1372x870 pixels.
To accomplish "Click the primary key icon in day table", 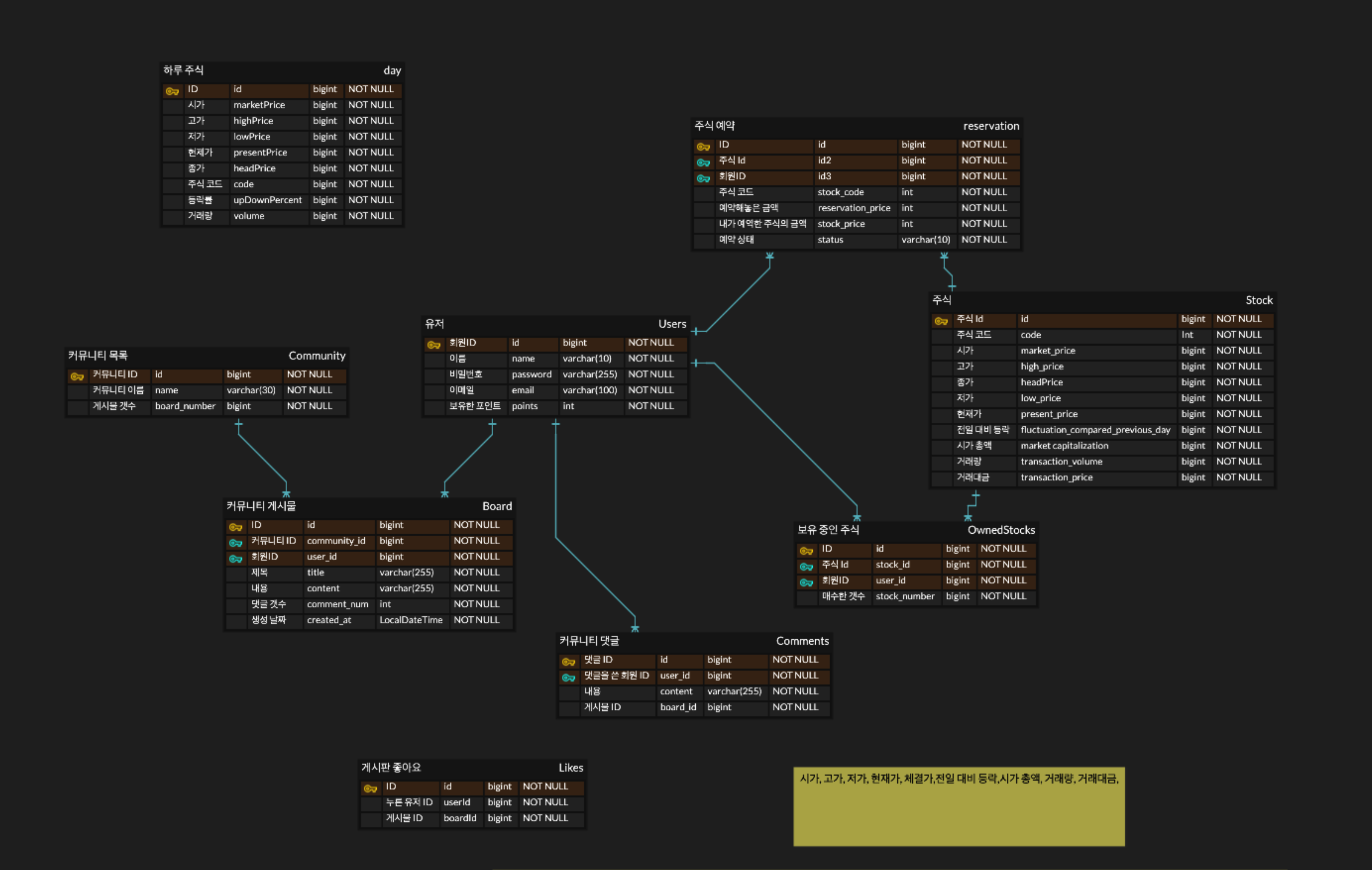I will pyautogui.click(x=172, y=91).
